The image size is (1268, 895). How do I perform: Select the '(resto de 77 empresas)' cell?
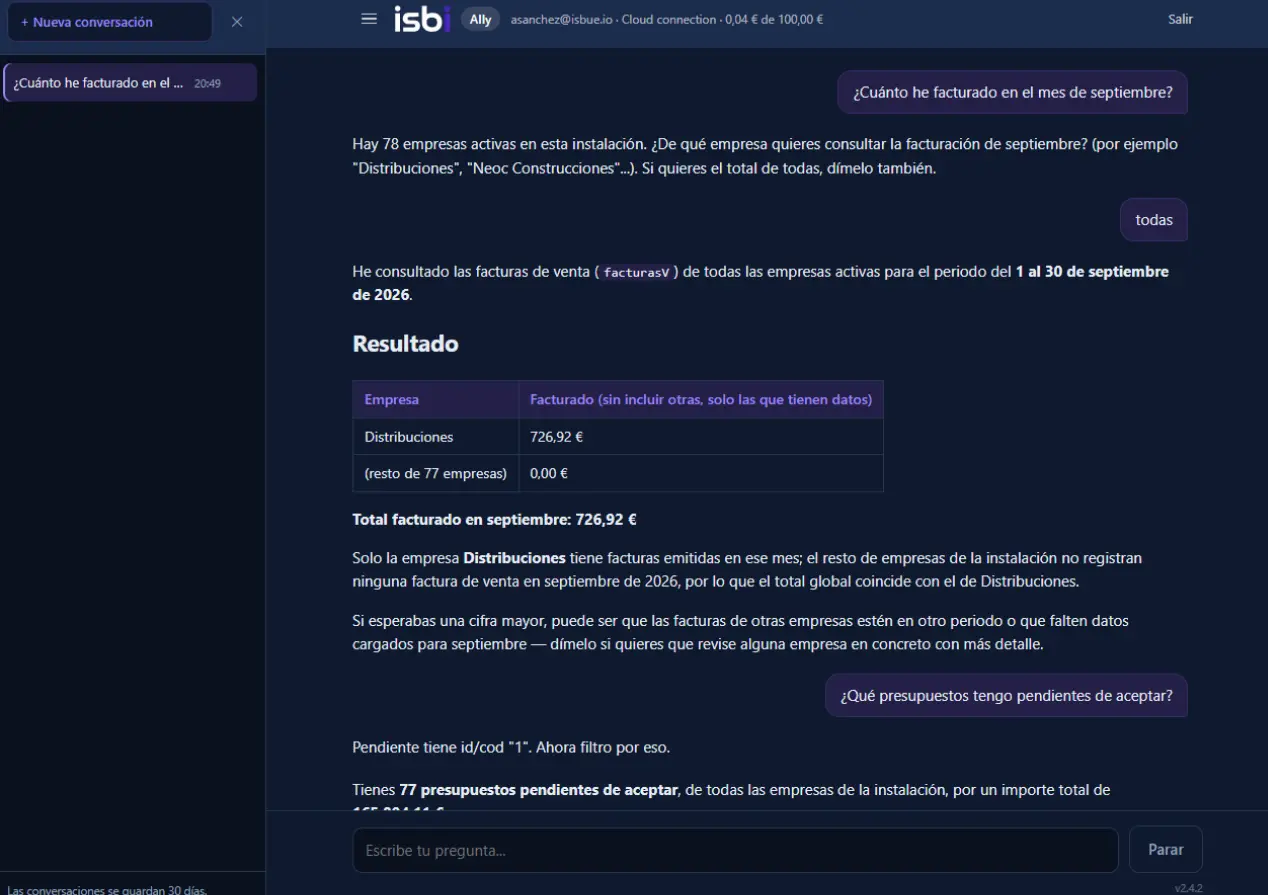pos(435,473)
